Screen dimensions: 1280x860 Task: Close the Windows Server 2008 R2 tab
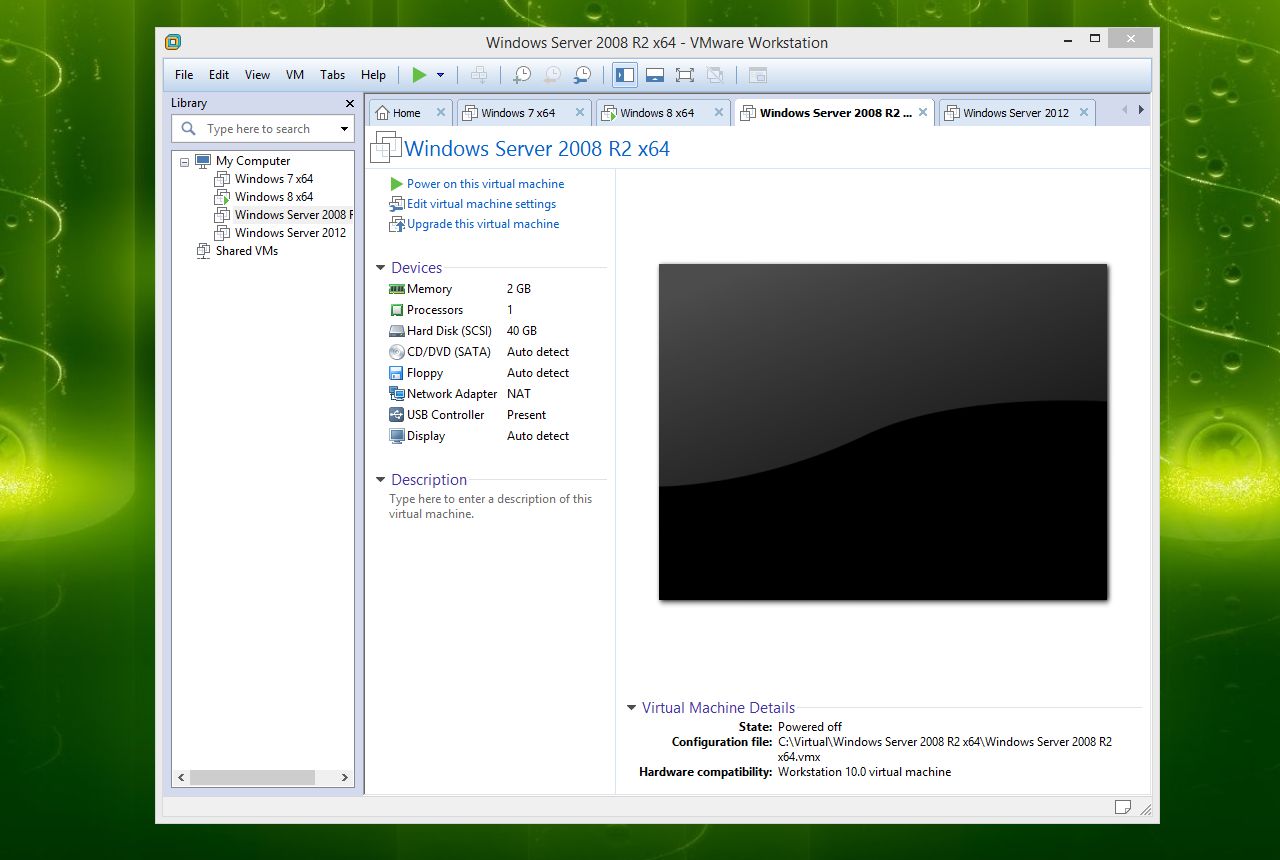[923, 113]
